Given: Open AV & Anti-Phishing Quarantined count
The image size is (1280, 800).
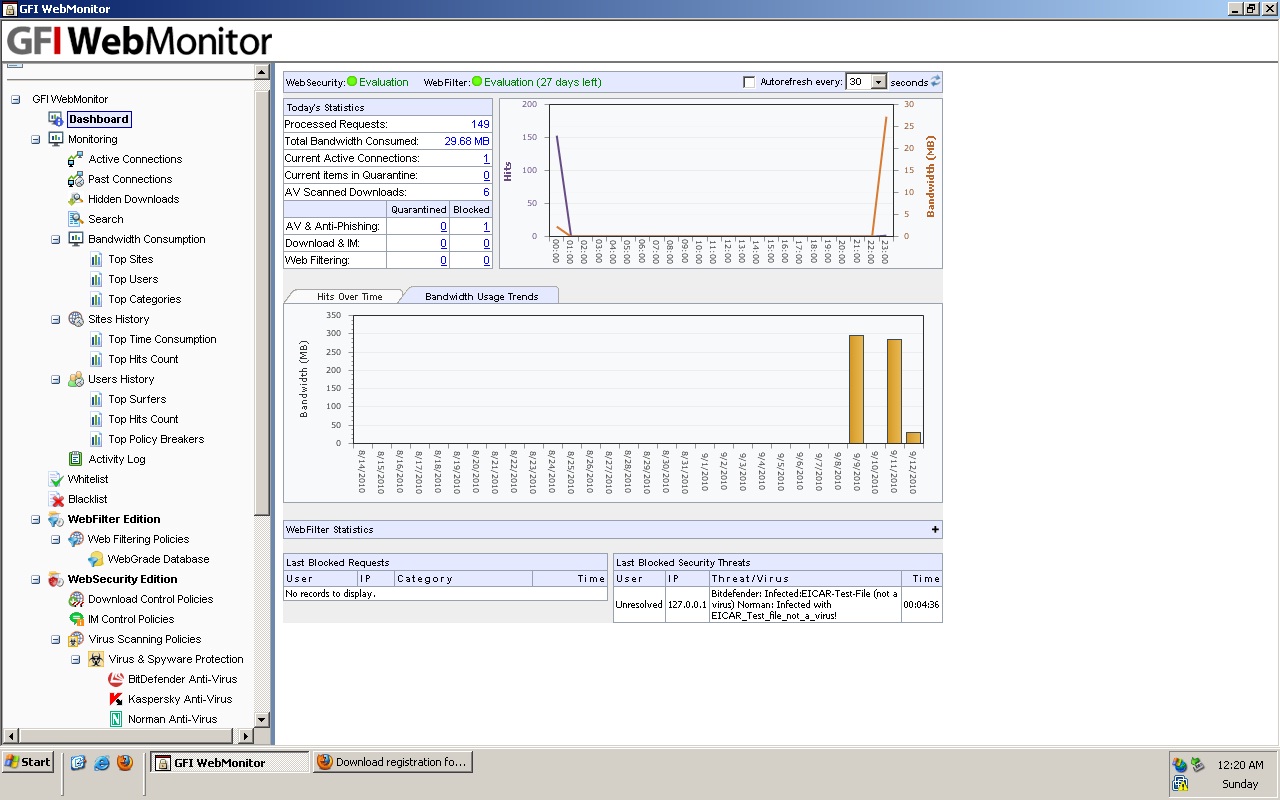Looking at the screenshot, I should coord(443,226).
